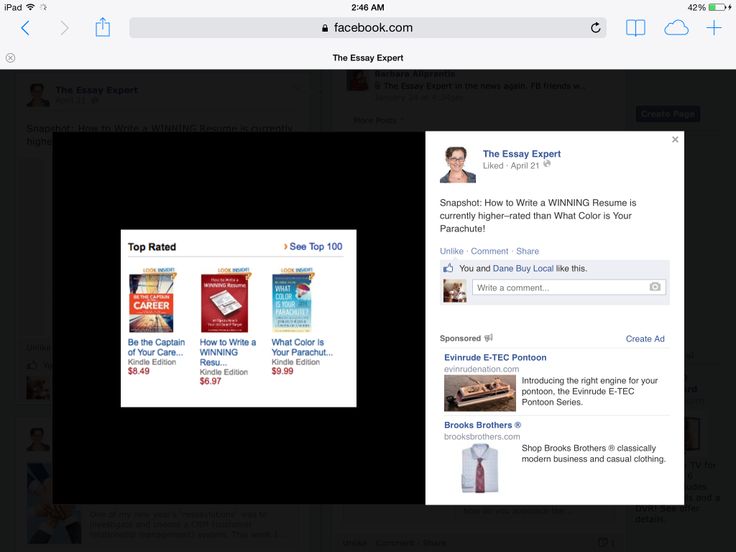Open The Essay Expert page link
The height and width of the screenshot is (552, 736).
click(521, 153)
